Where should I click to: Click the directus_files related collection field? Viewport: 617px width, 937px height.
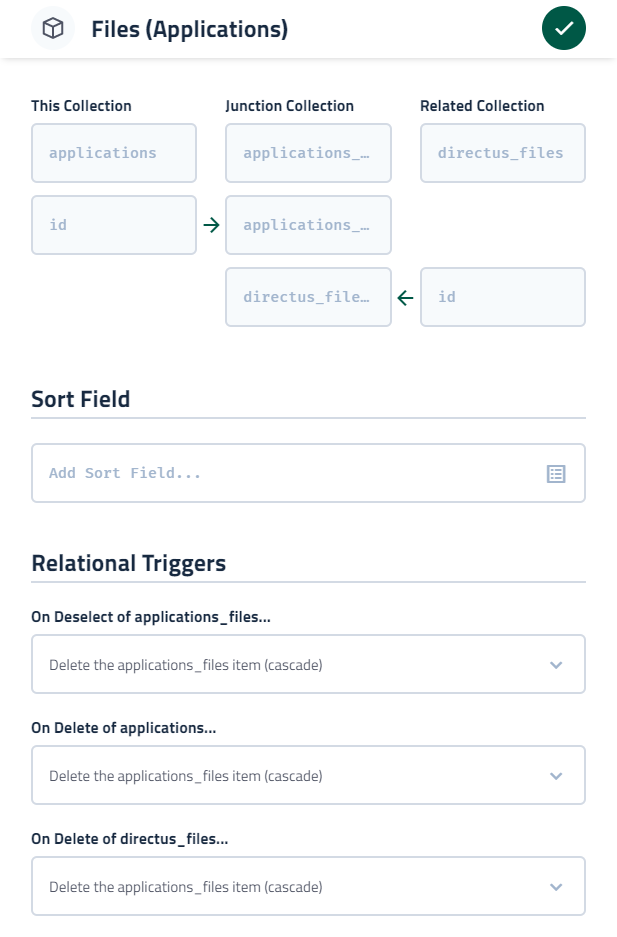(x=502, y=152)
